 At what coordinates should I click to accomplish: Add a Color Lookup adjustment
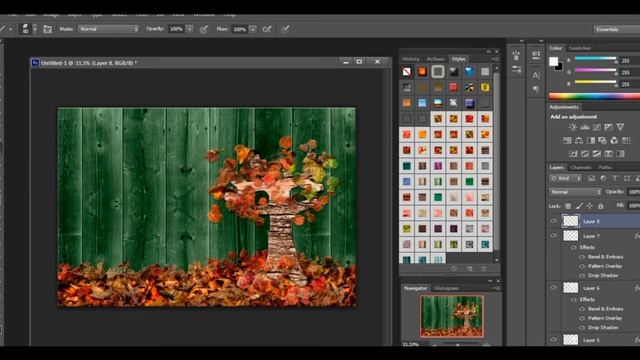(x=626, y=140)
